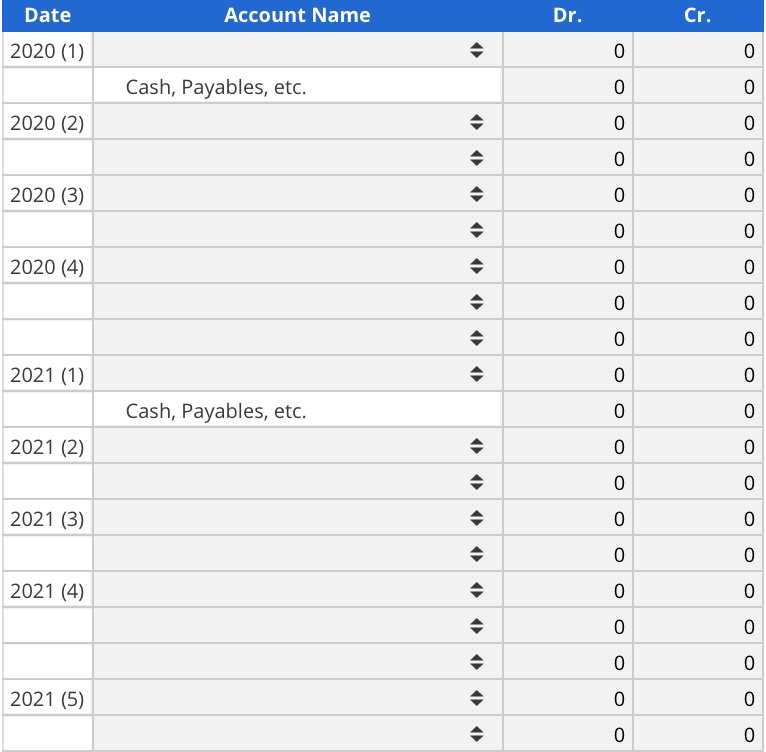Screen dimensions: 766x752
Task: Click the Cr. field in row 2020 (2)
Action: coord(698,122)
